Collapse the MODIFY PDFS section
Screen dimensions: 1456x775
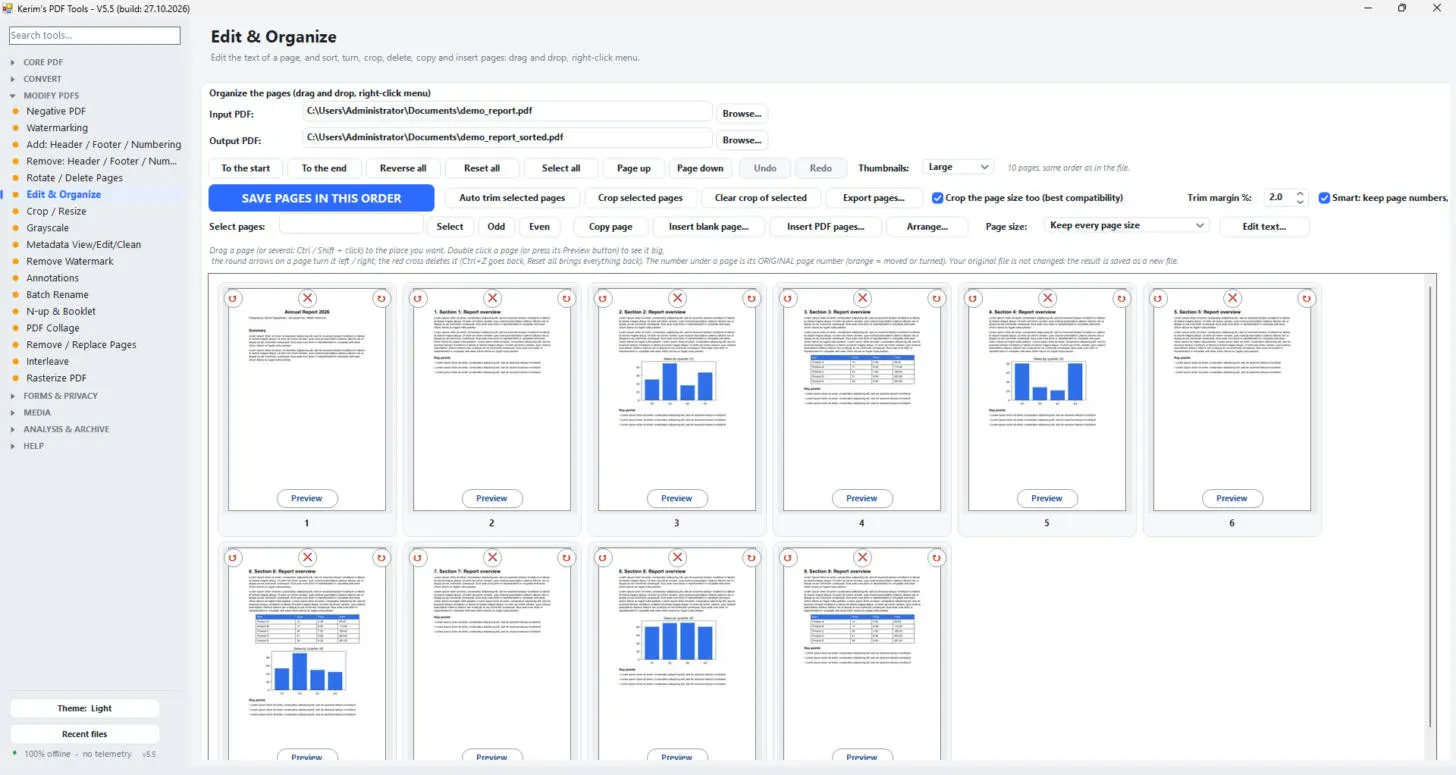point(51,95)
